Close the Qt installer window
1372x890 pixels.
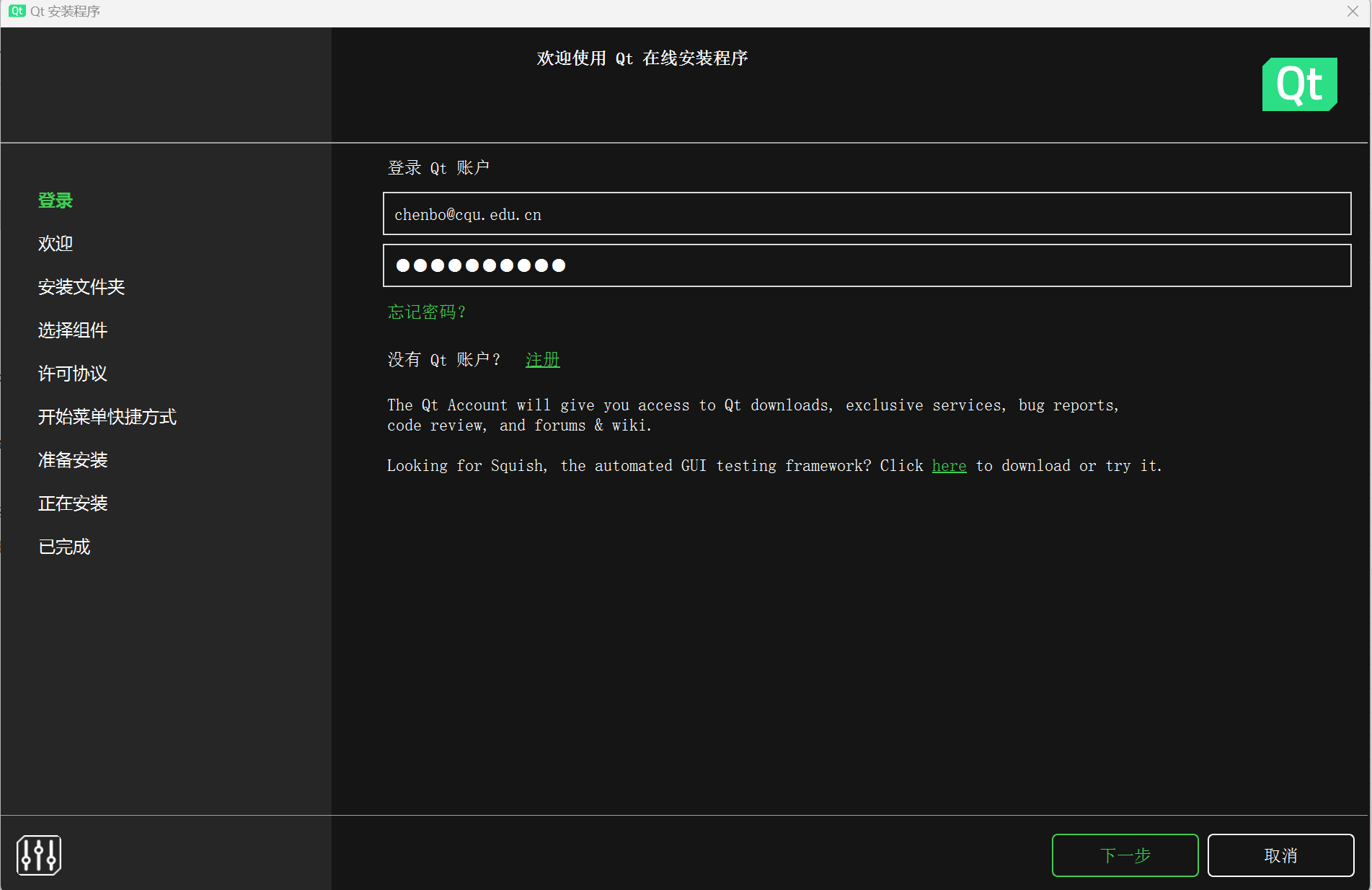click(1353, 11)
